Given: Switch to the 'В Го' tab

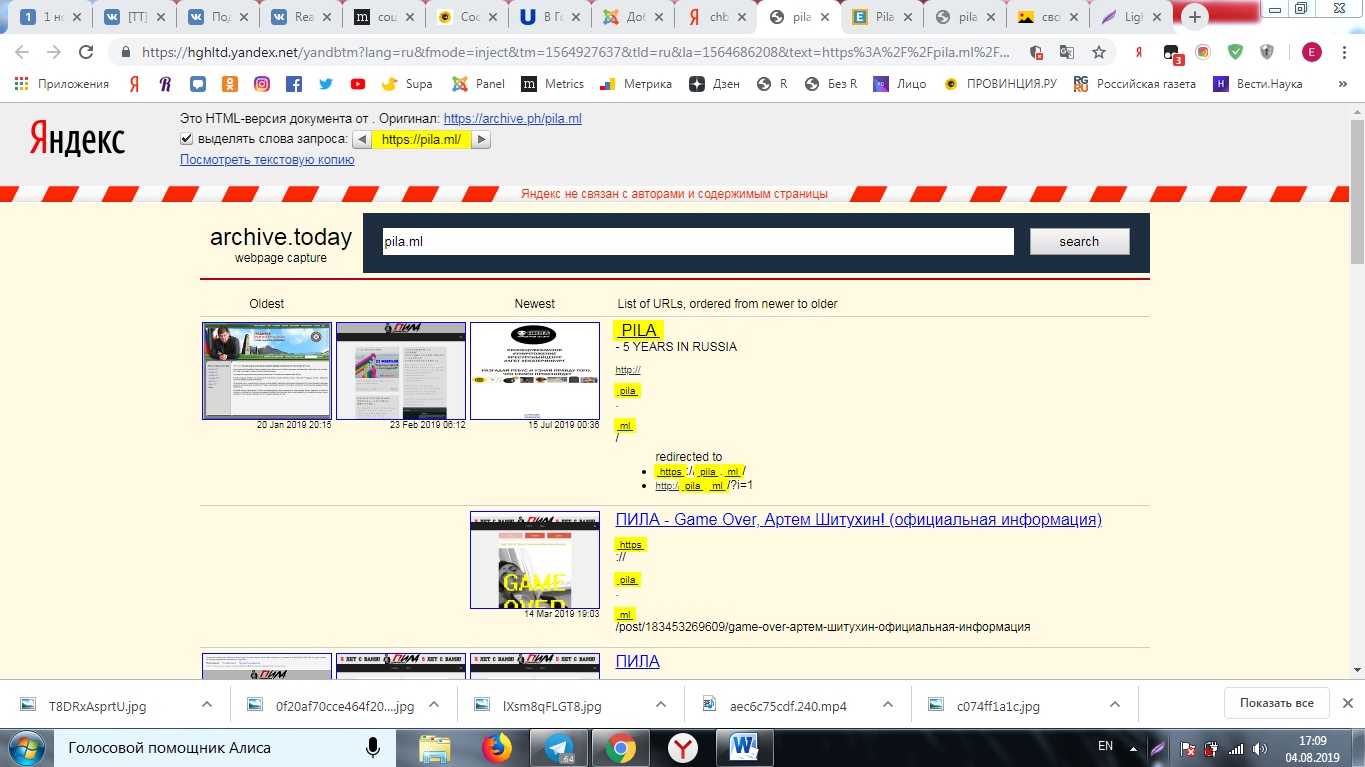Looking at the screenshot, I should [549, 17].
